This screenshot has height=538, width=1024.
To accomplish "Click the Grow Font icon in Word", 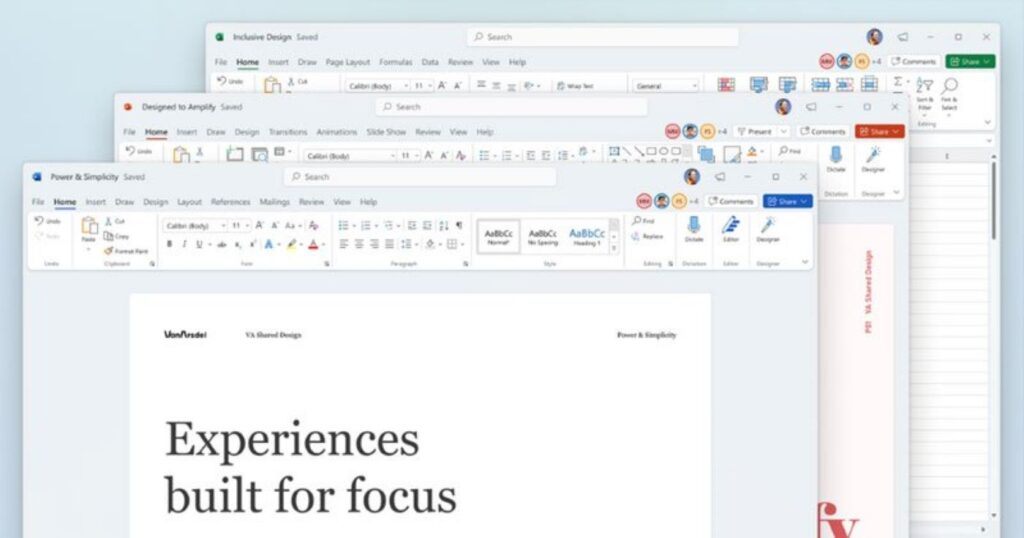I will pos(259,225).
